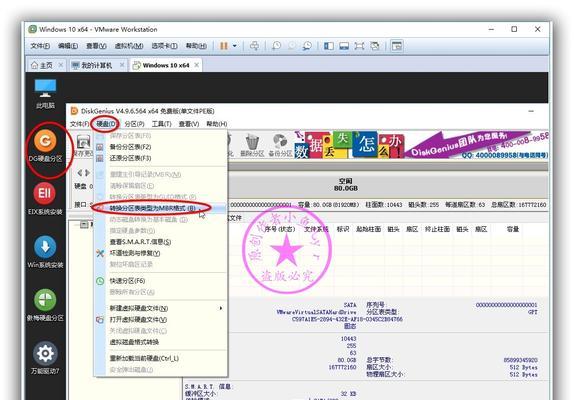Toggle the disk tree node expander

[x=84, y=224]
